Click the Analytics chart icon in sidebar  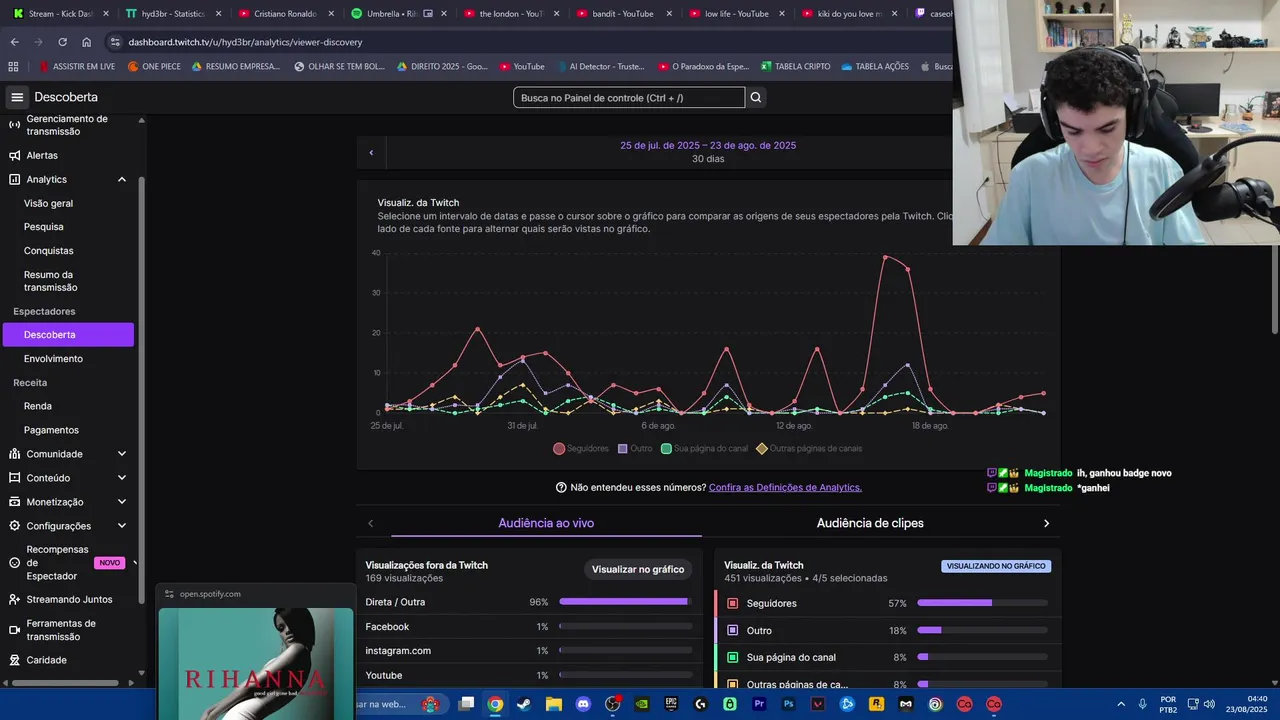(x=14, y=179)
